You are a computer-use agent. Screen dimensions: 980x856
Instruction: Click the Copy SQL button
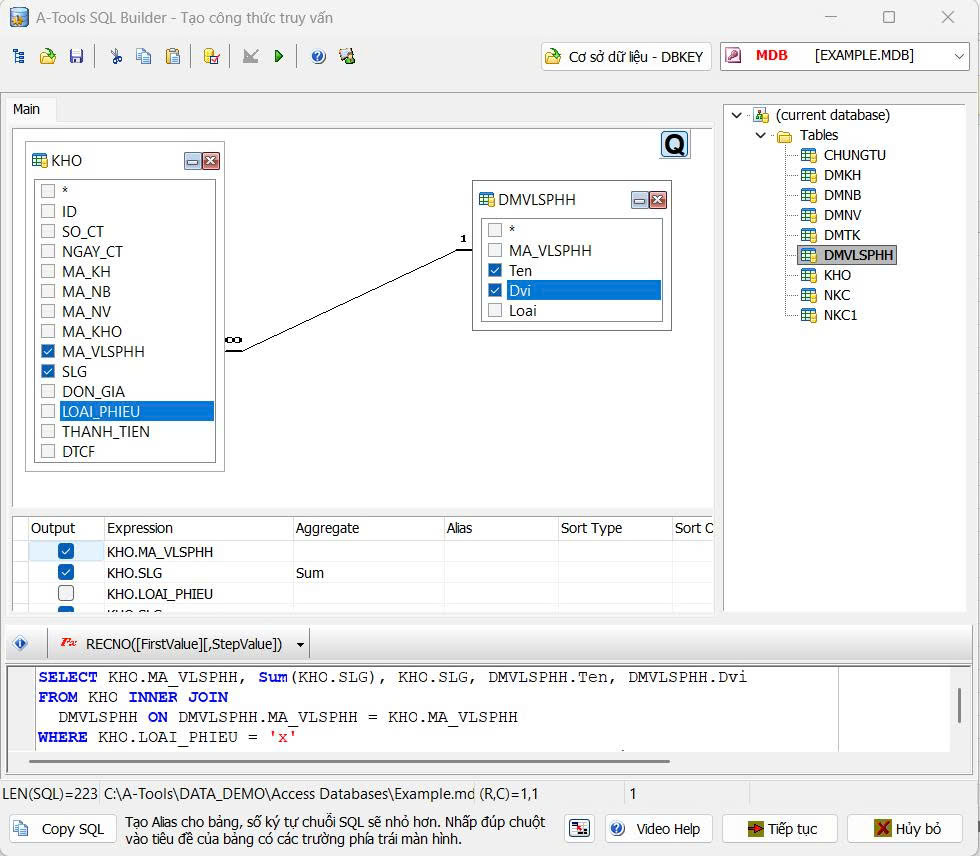click(59, 829)
